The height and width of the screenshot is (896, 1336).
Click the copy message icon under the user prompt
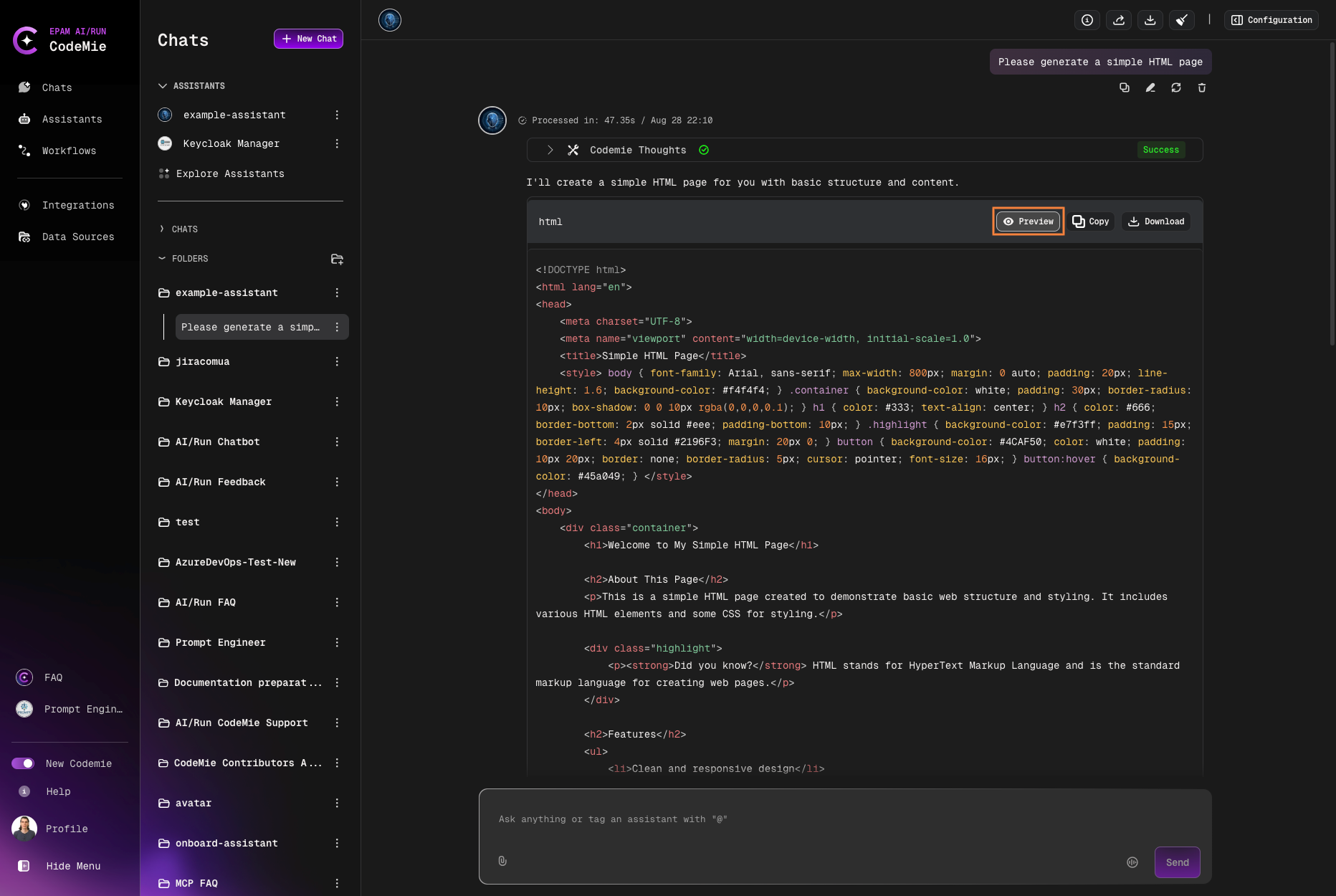[1124, 87]
